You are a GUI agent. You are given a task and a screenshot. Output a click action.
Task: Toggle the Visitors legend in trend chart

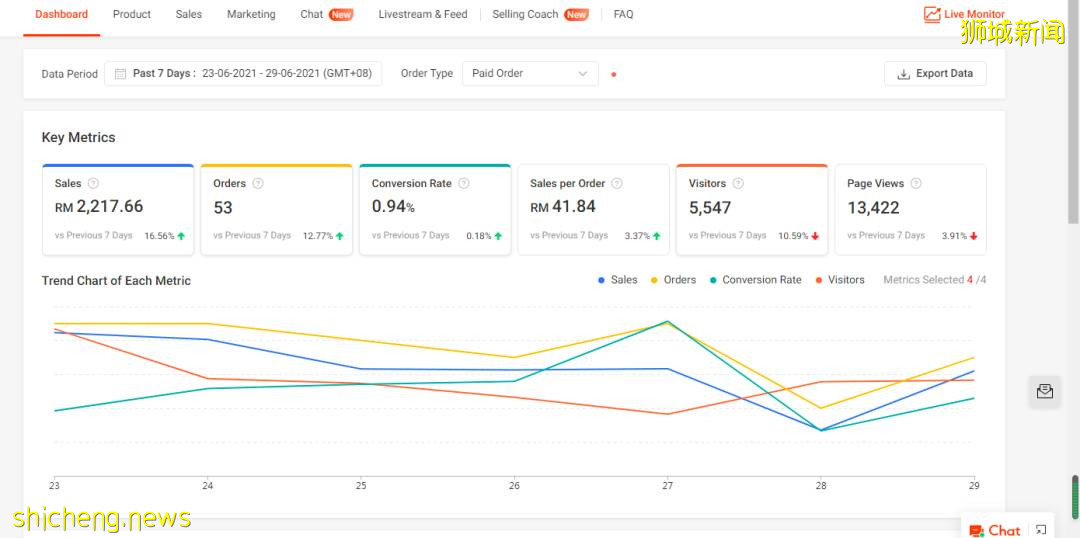pyautogui.click(x=839, y=280)
